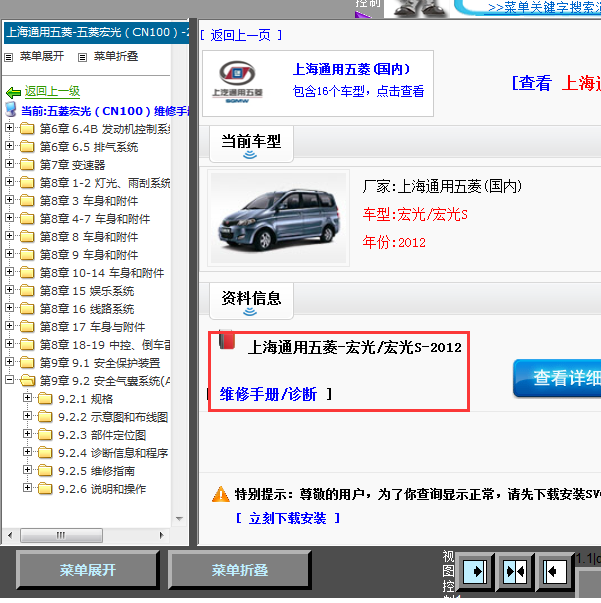Screen dimensions: 601x603
Task: Click the folder icon for 第8章 15 娱乐系统
Action: (27, 291)
